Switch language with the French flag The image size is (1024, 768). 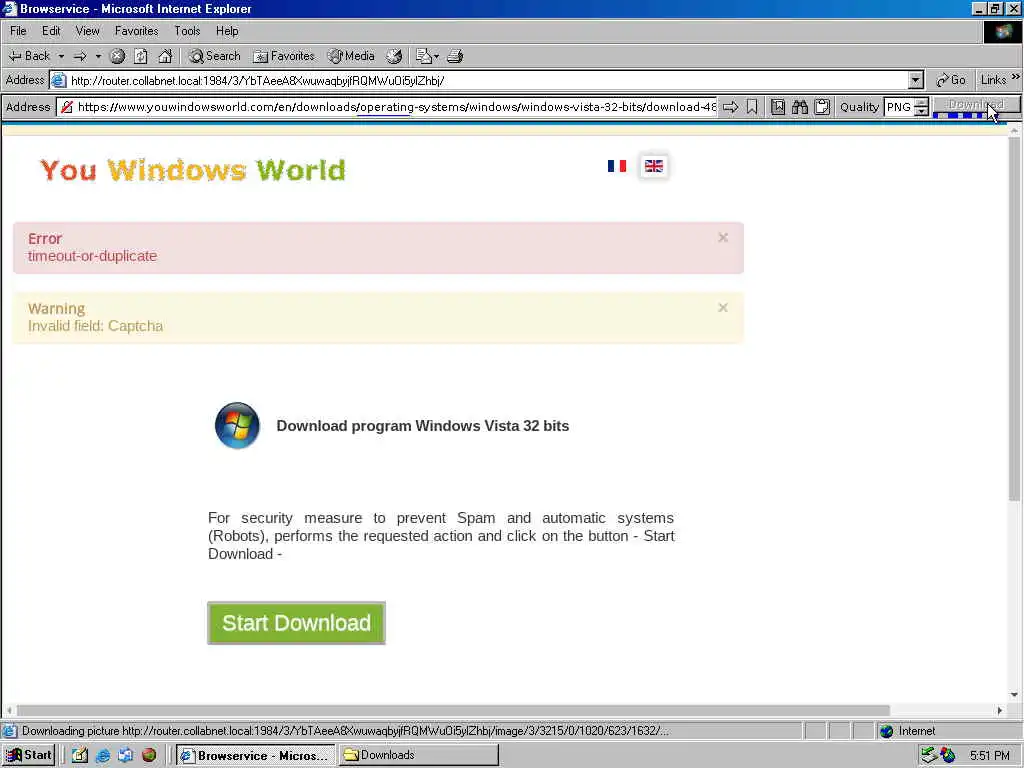point(617,166)
